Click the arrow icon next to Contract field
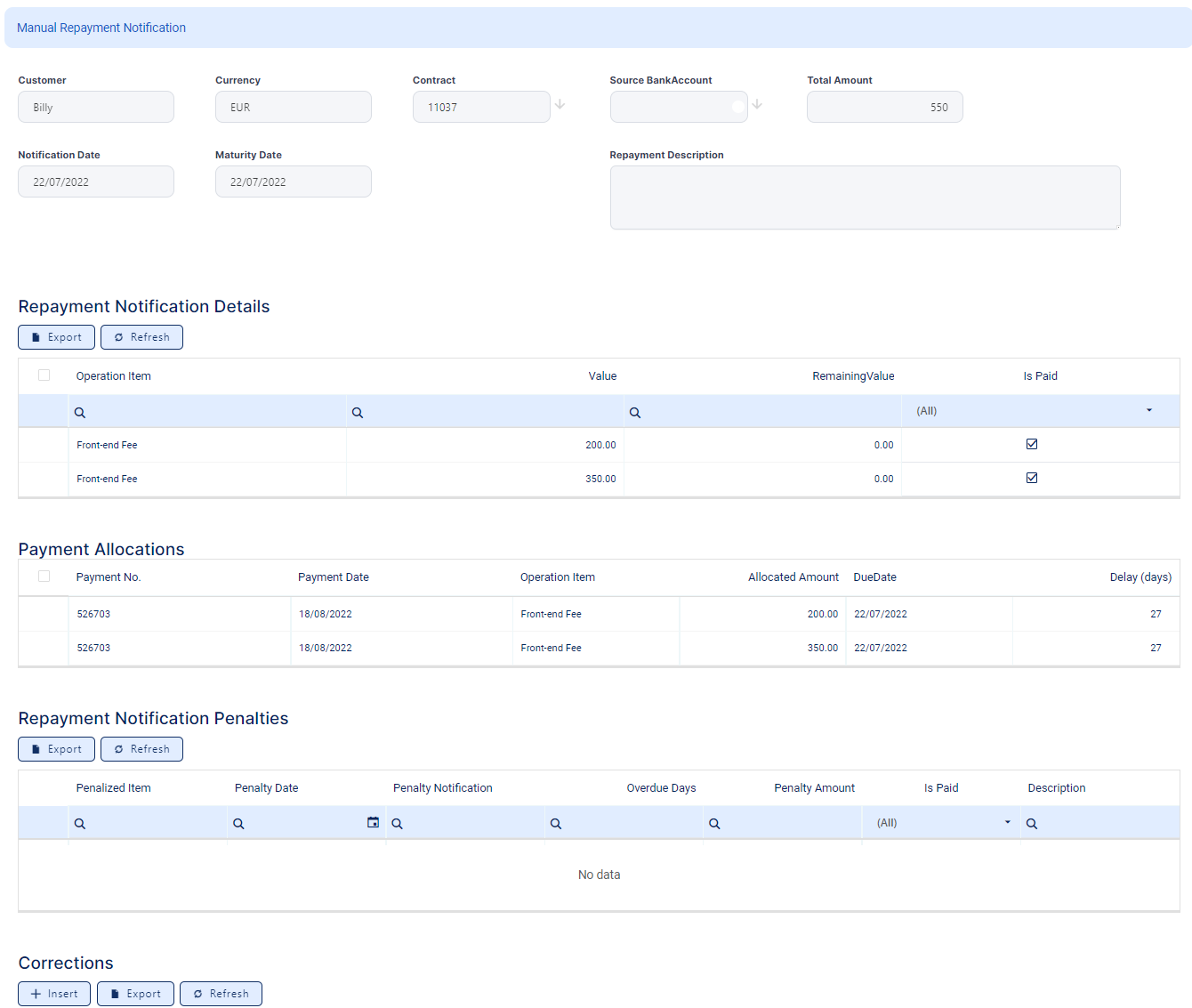 coord(560,105)
